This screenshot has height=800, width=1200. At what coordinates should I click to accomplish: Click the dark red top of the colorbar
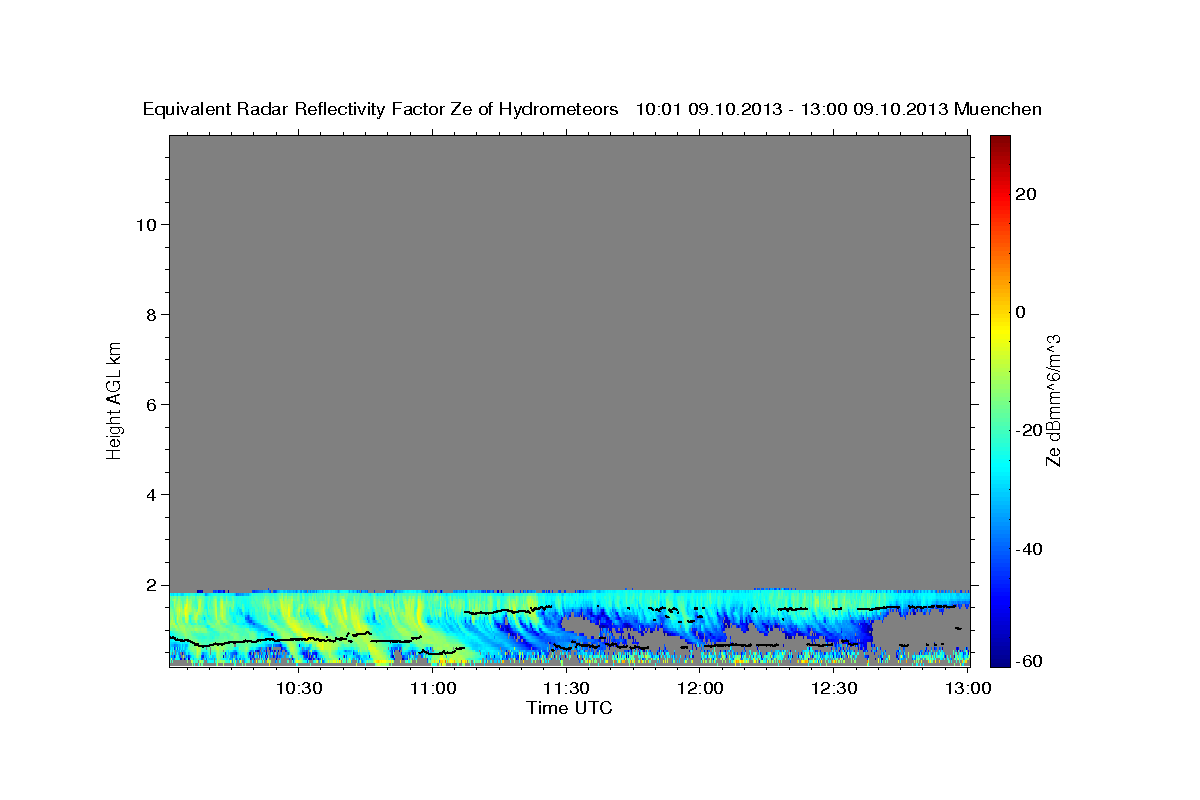(1001, 141)
